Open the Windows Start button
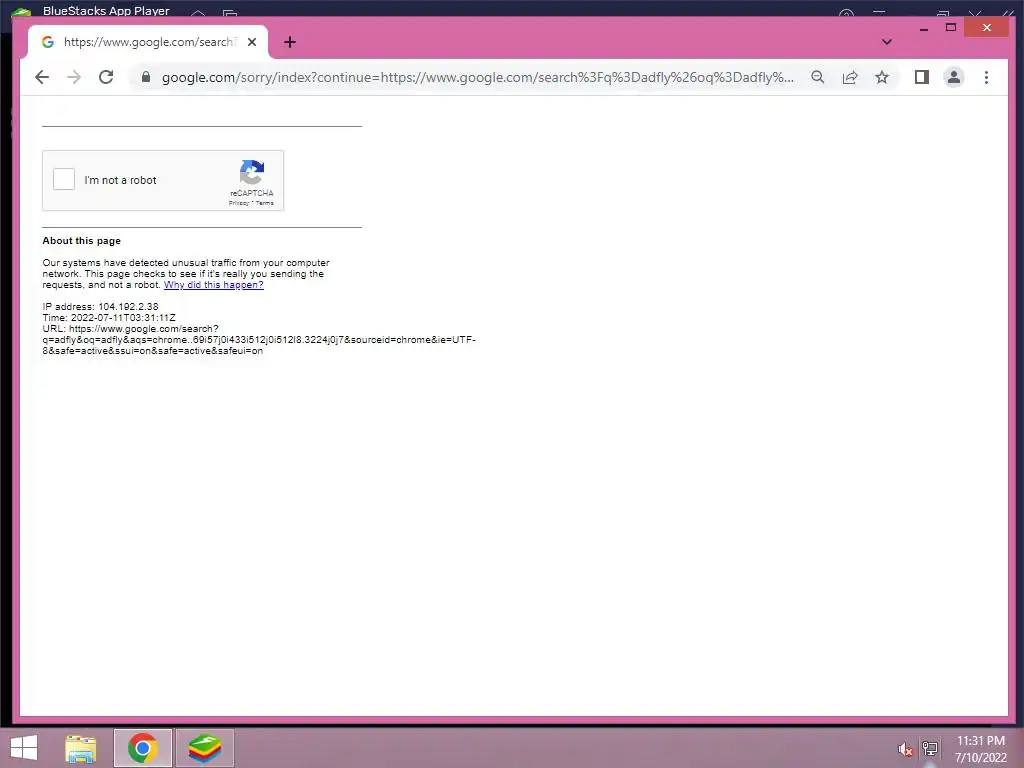Viewport: 1024px width, 768px height. pyautogui.click(x=24, y=748)
